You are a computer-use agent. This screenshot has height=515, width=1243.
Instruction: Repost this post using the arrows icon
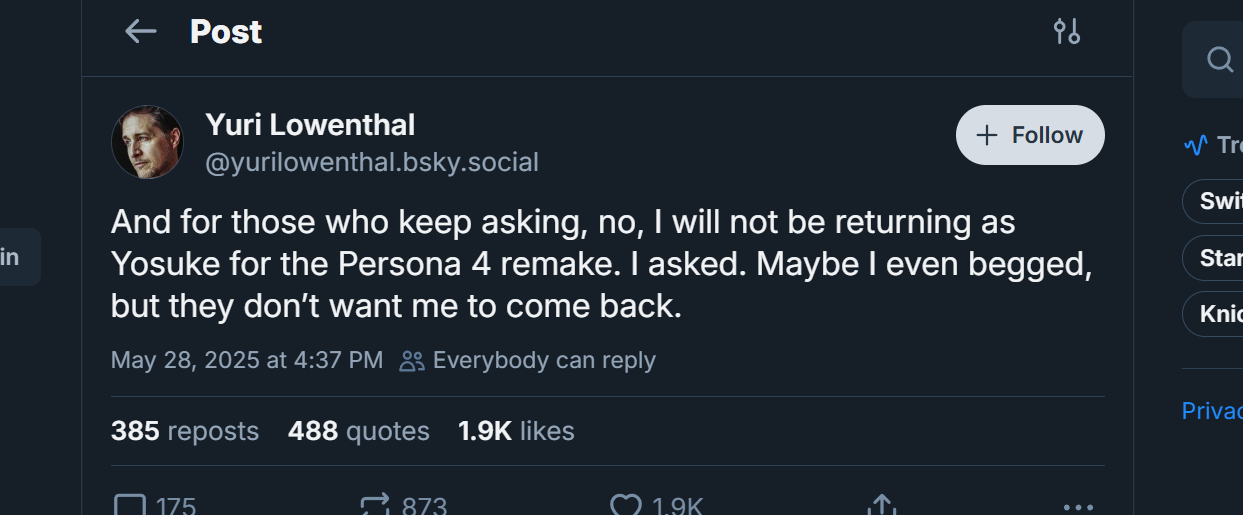pyautogui.click(x=376, y=506)
